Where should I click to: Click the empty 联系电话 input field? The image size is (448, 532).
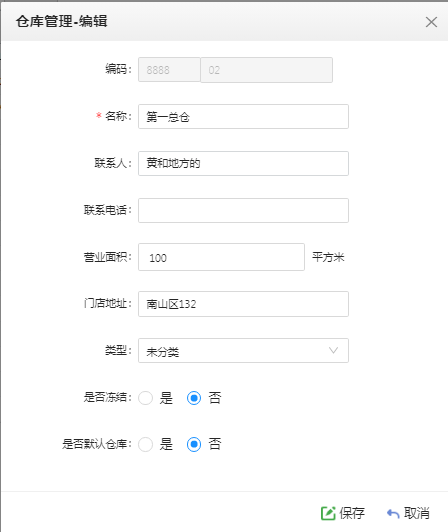click(x=243, y=210)
